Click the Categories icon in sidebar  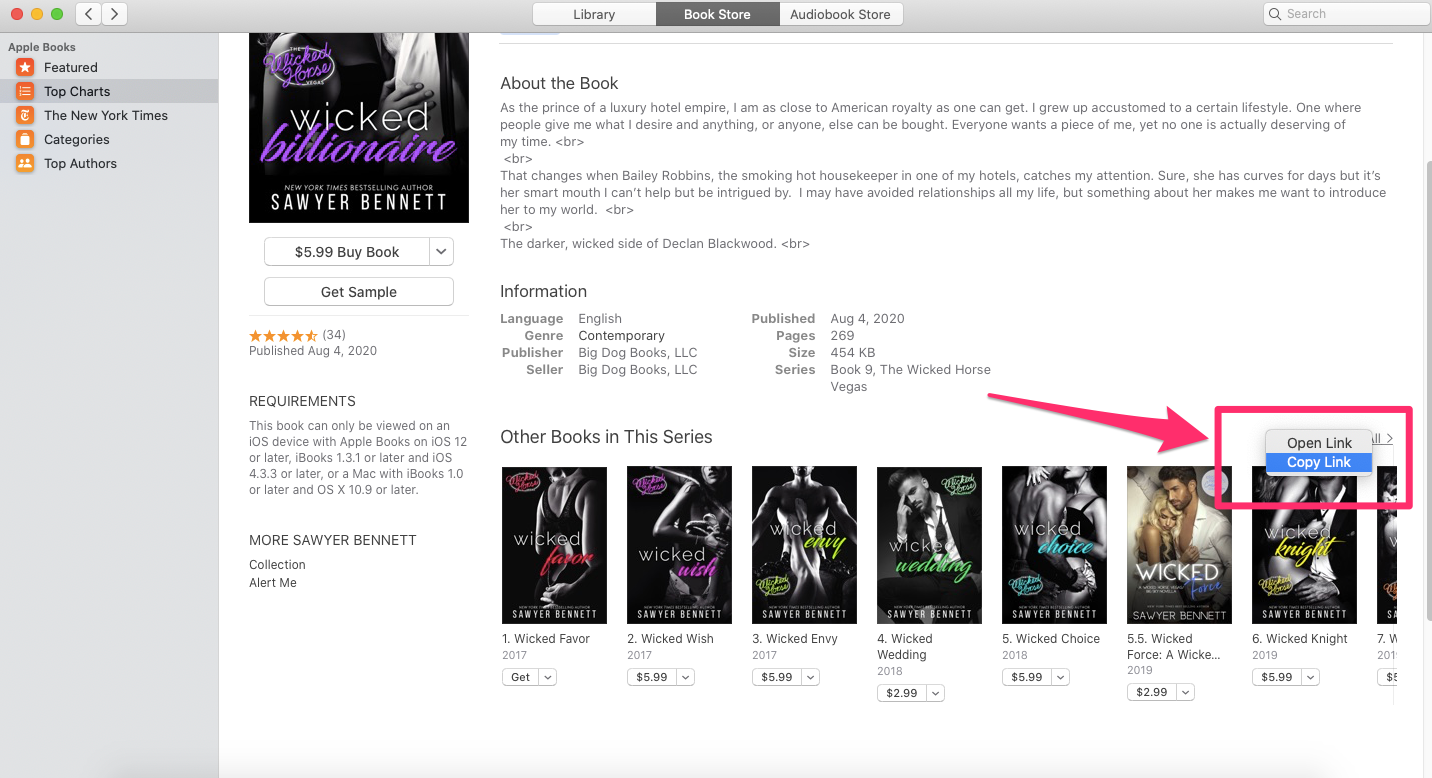[25, 139]
